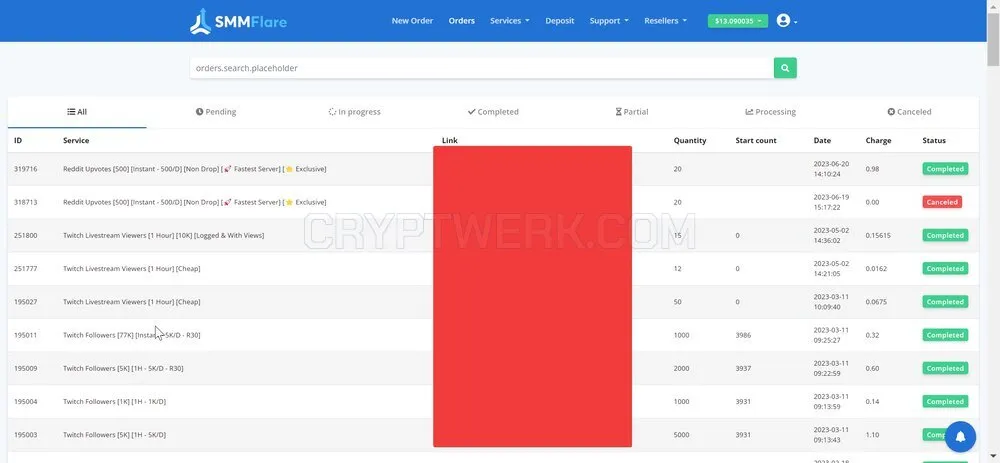
Task: Expand the Support dropdown menu
Action: point(609,21)
